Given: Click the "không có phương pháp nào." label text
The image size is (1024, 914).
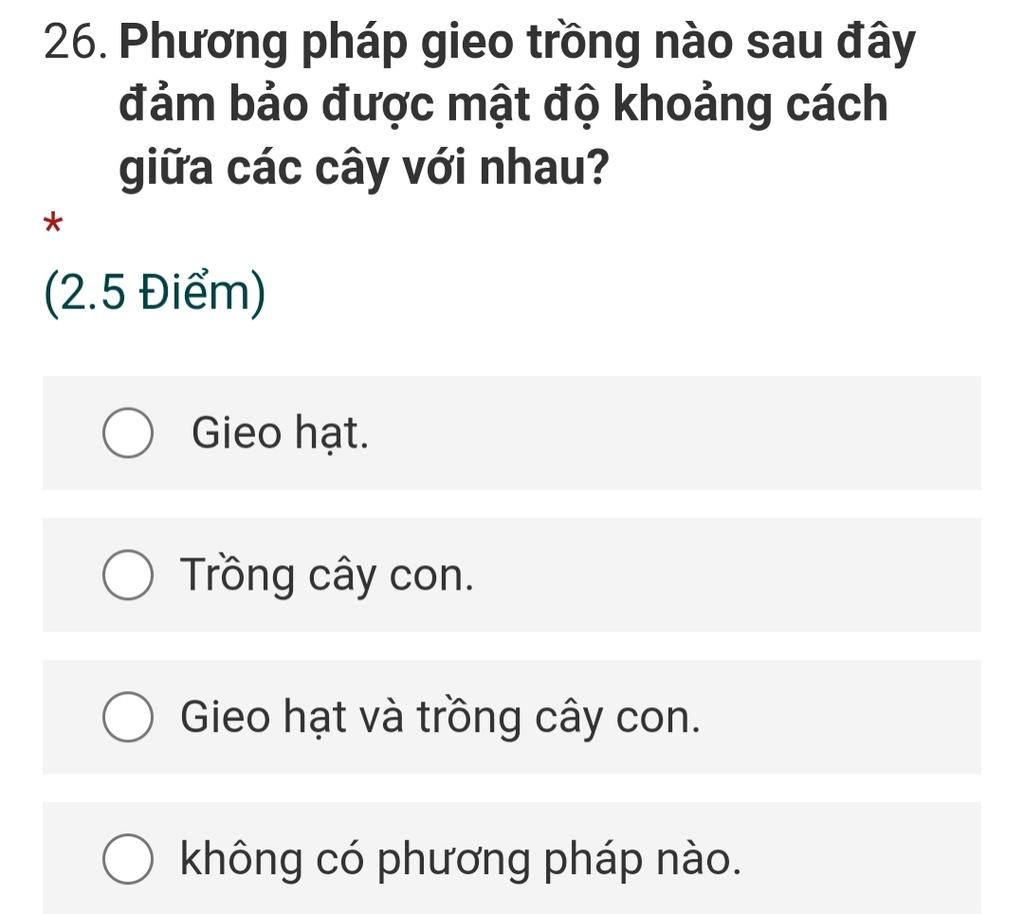Looking at the screenshot, I should click(x=461, y=859).
